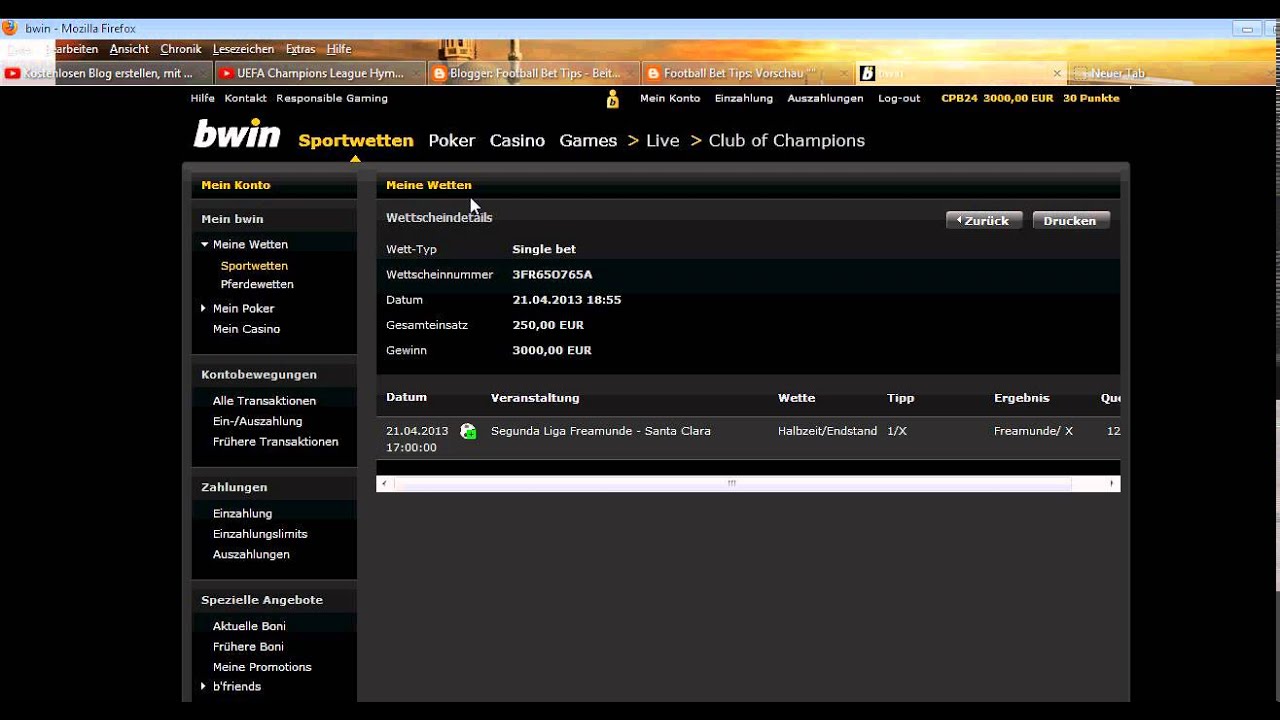Click the Firefox icon in the title bar
This screenshot has height=720, width=1280.
[10, 28]
